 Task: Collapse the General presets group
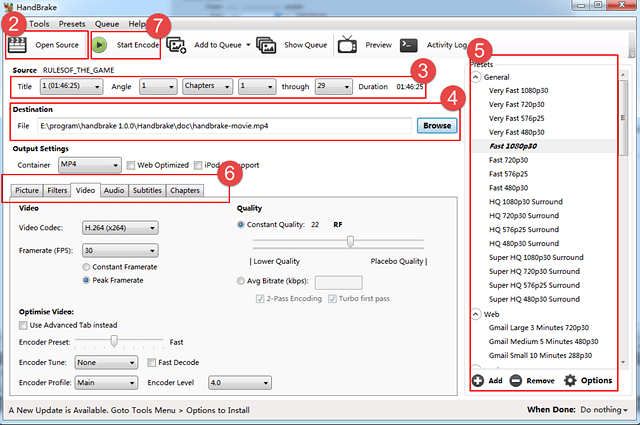[x=476, y=77]
